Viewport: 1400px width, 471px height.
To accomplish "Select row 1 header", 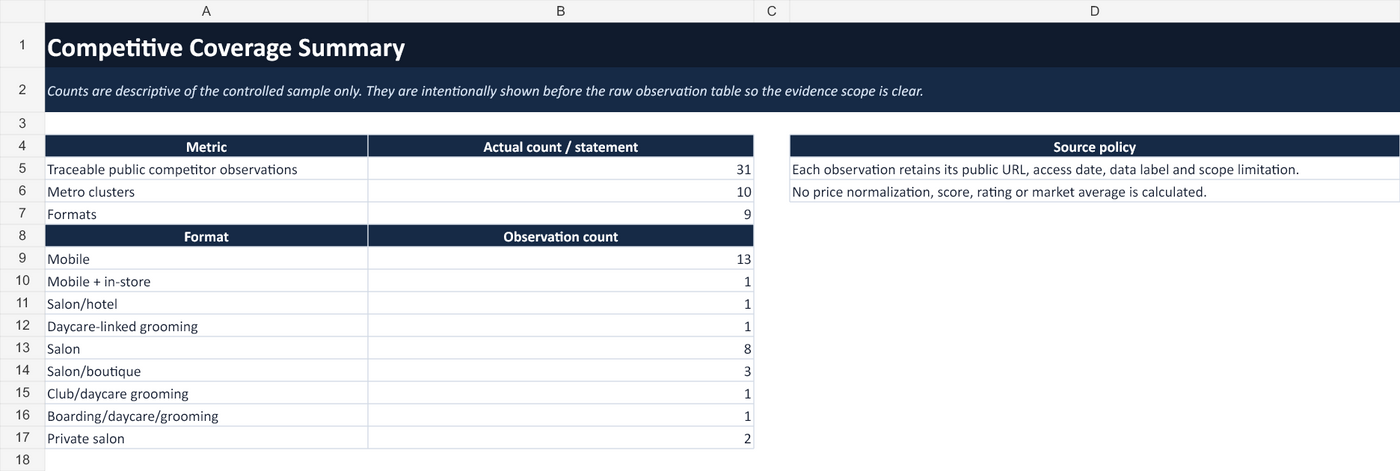I will (x=22, y=45).
